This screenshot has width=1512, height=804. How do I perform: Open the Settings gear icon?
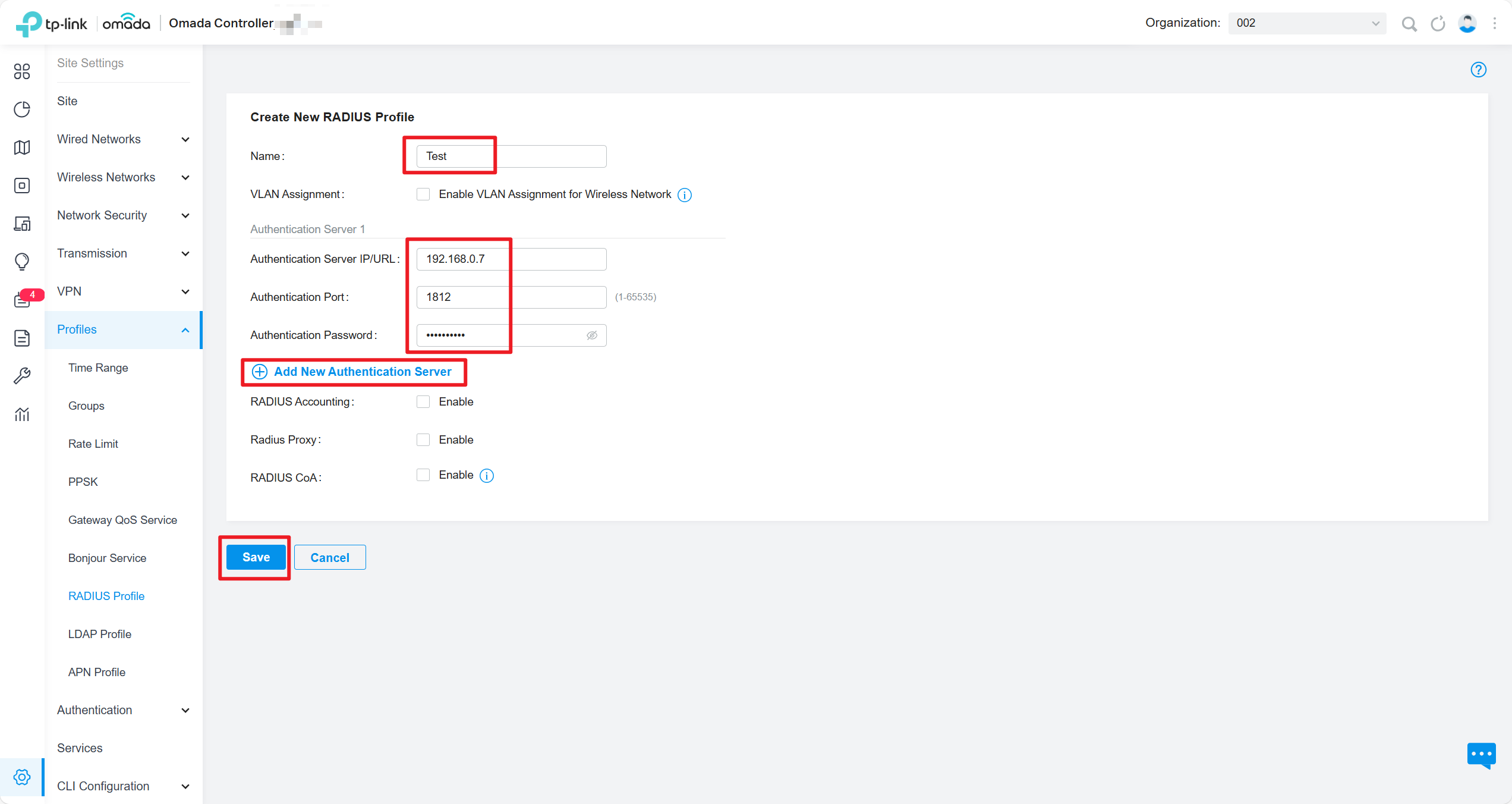click(22, 777)
